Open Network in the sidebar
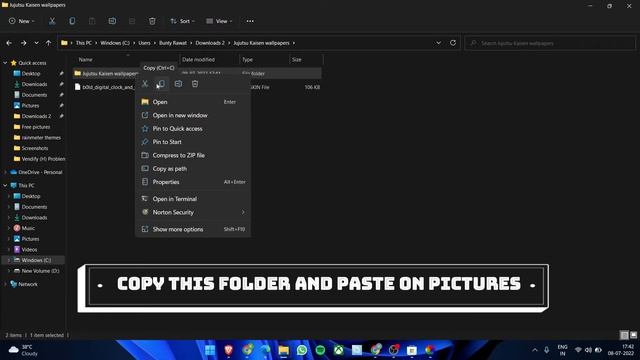This screenshot has width=640, height=360. pos(28,284)
